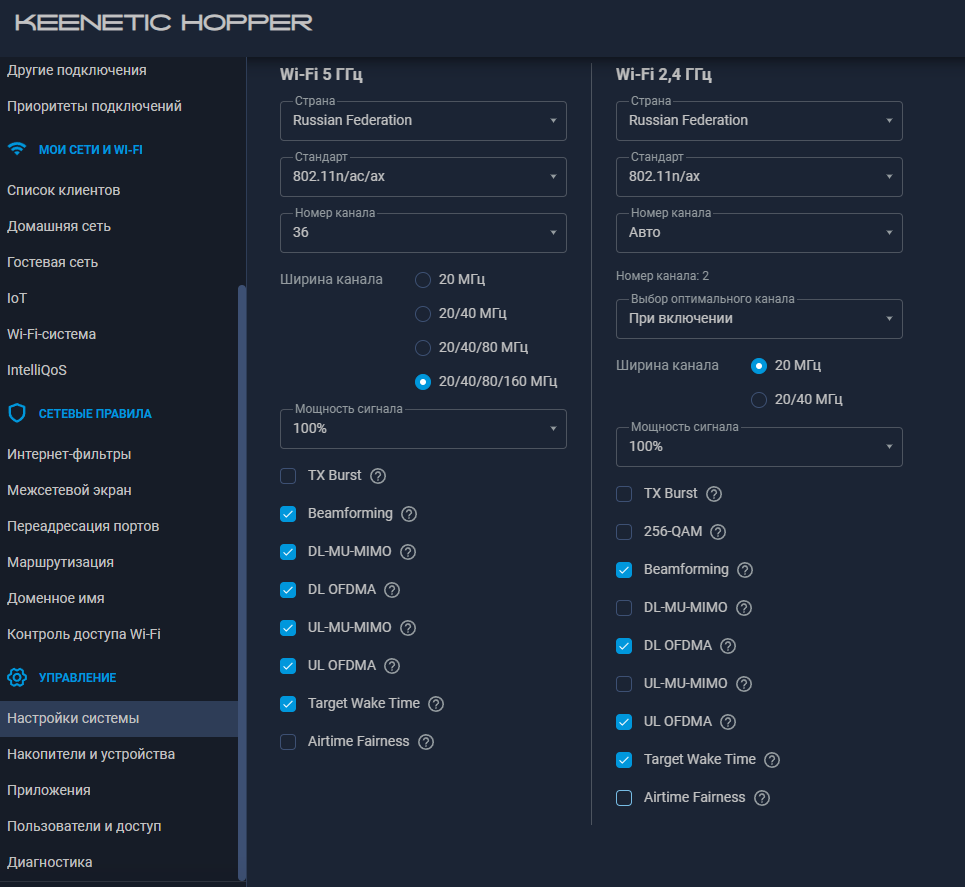965x887 pixels.
Task: Tick Airtime Fairness checkbox for 2.4 GHz
Action: pyautogui.click(x=624, y=798)
